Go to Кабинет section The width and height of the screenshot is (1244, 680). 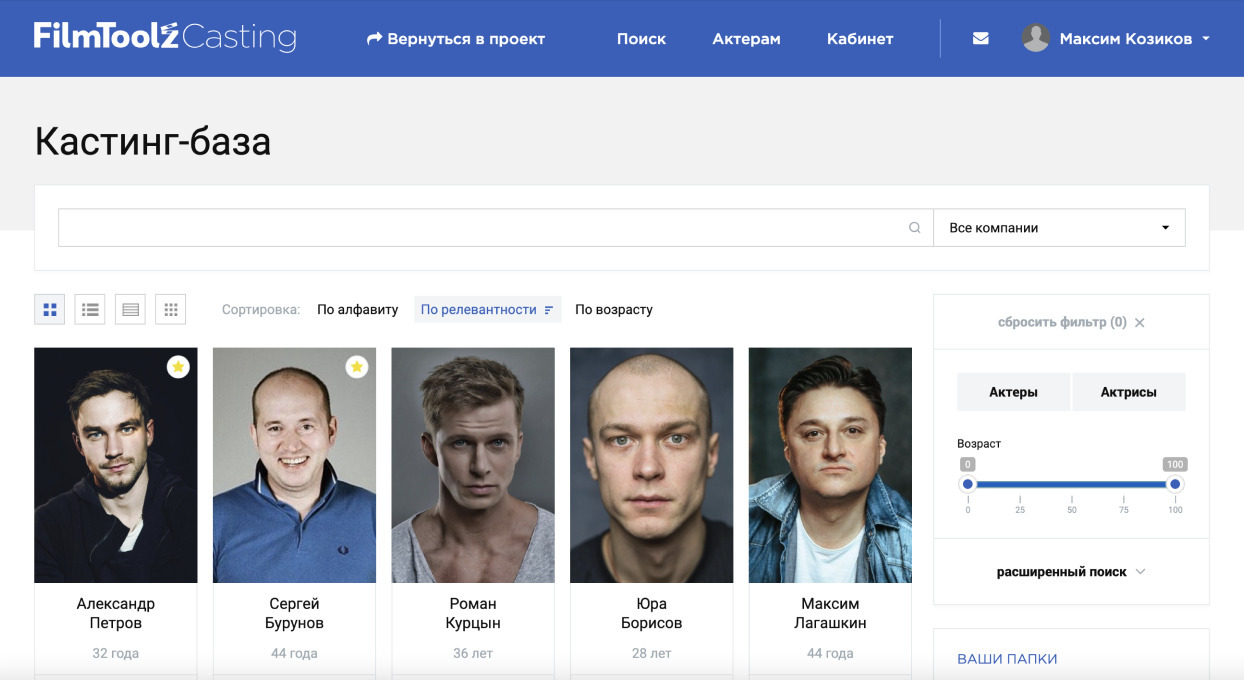(x=859, y=39)
